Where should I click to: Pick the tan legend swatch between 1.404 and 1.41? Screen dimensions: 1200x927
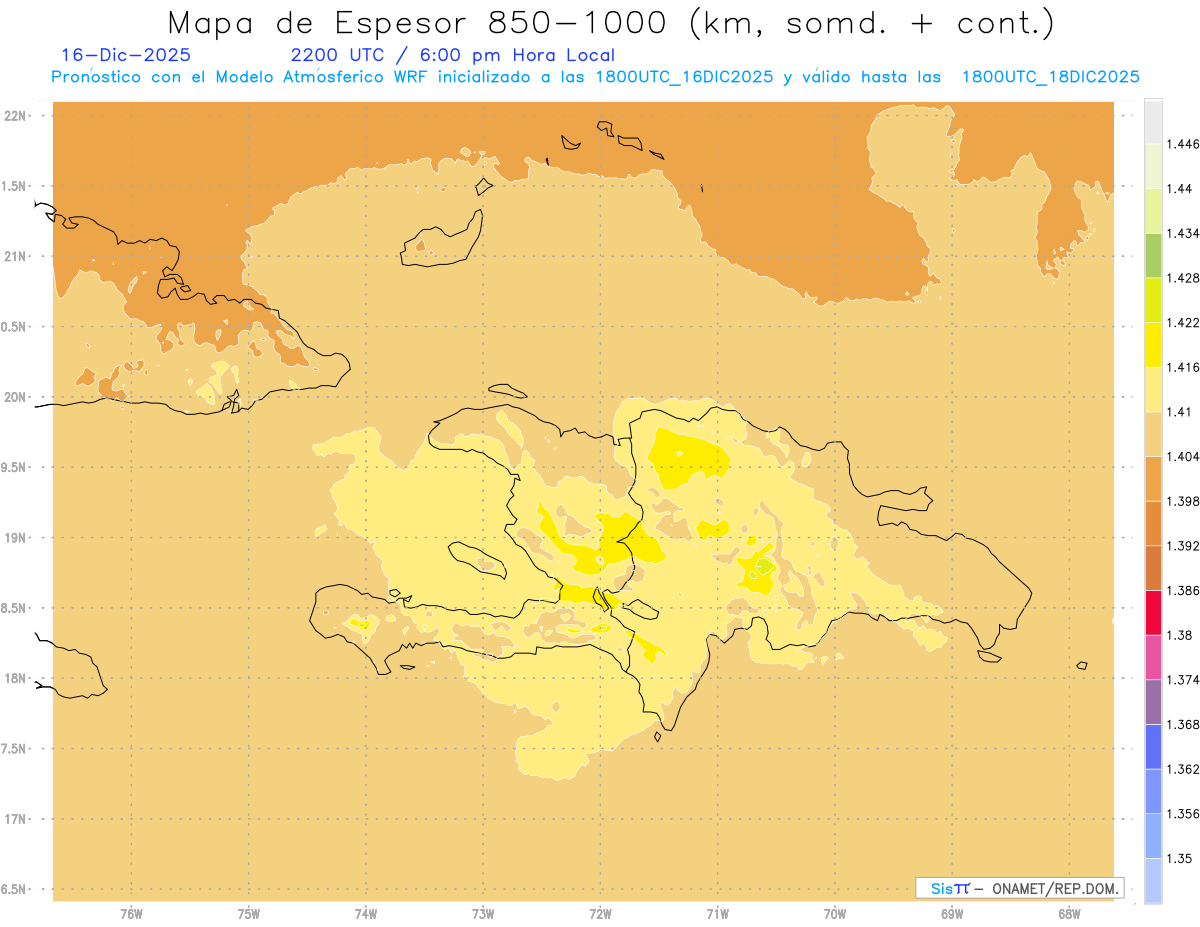1153,434
